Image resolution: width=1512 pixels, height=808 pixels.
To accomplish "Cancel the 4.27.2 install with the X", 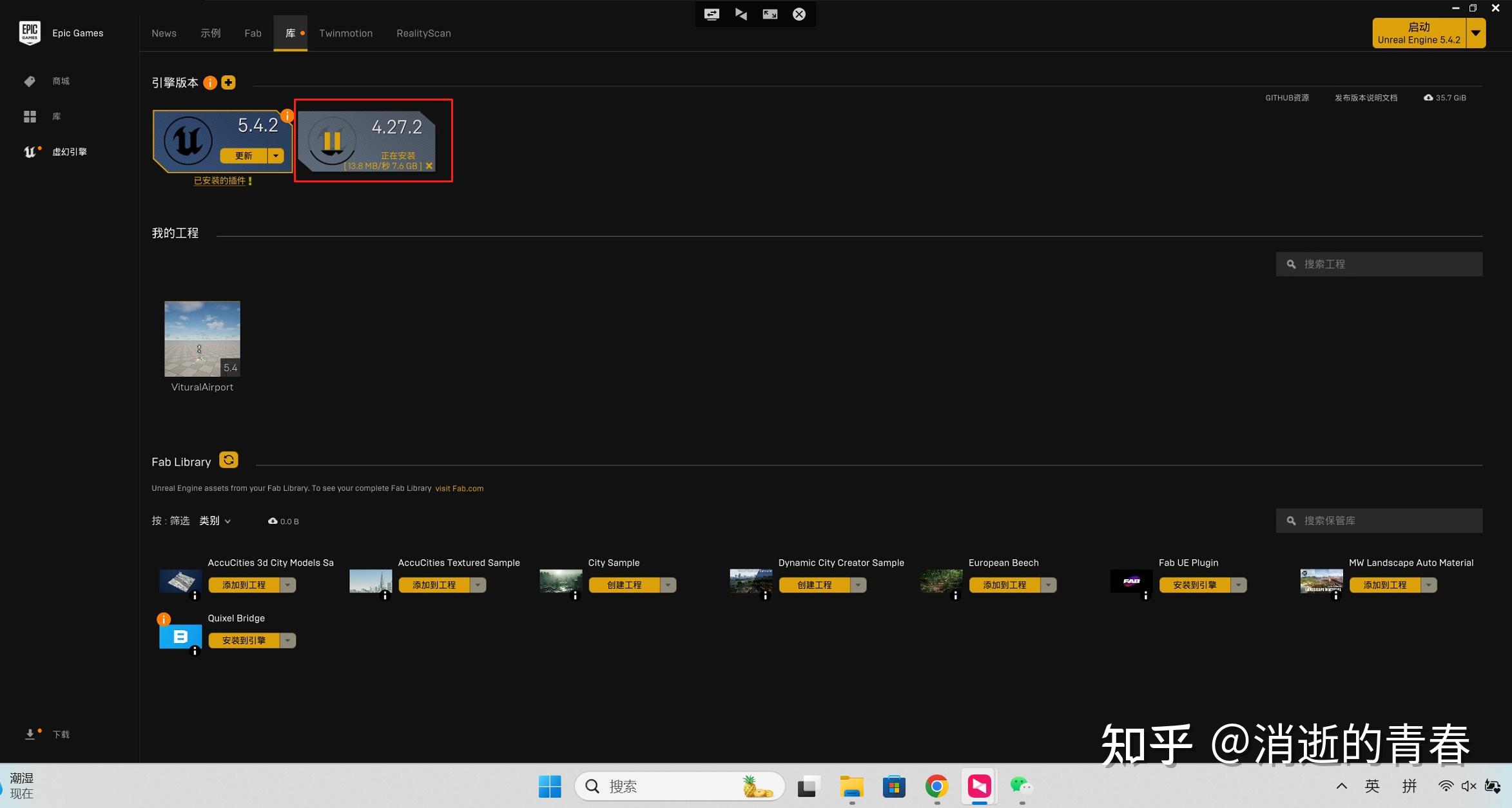I will tap(429, 166).
